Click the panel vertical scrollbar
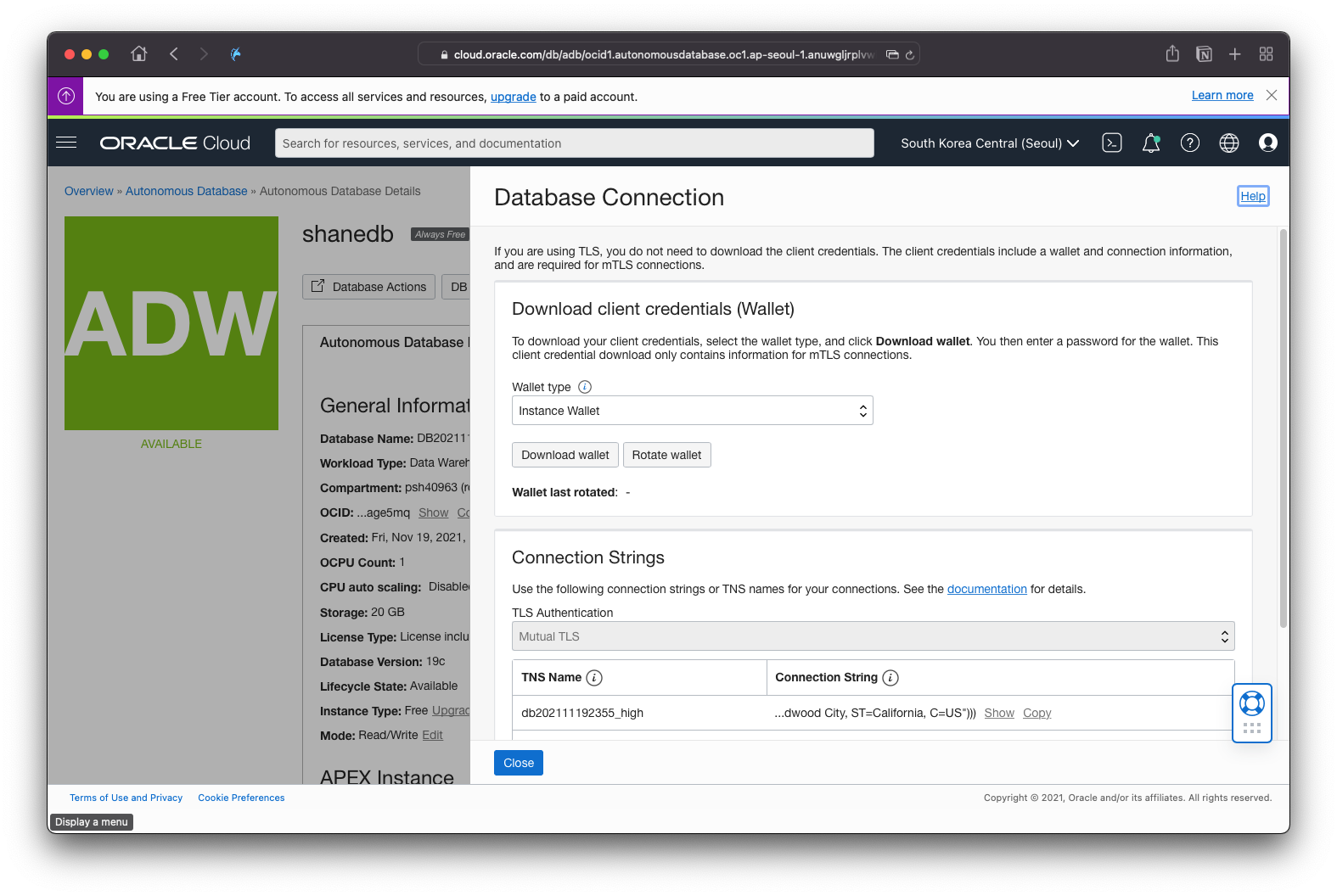Viewport: 1337px width, 896px height. [x=1284, y=428]
